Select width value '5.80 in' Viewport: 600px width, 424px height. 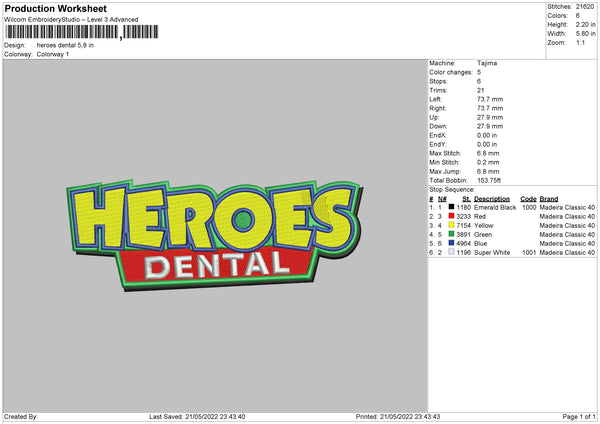click(585, 34)
